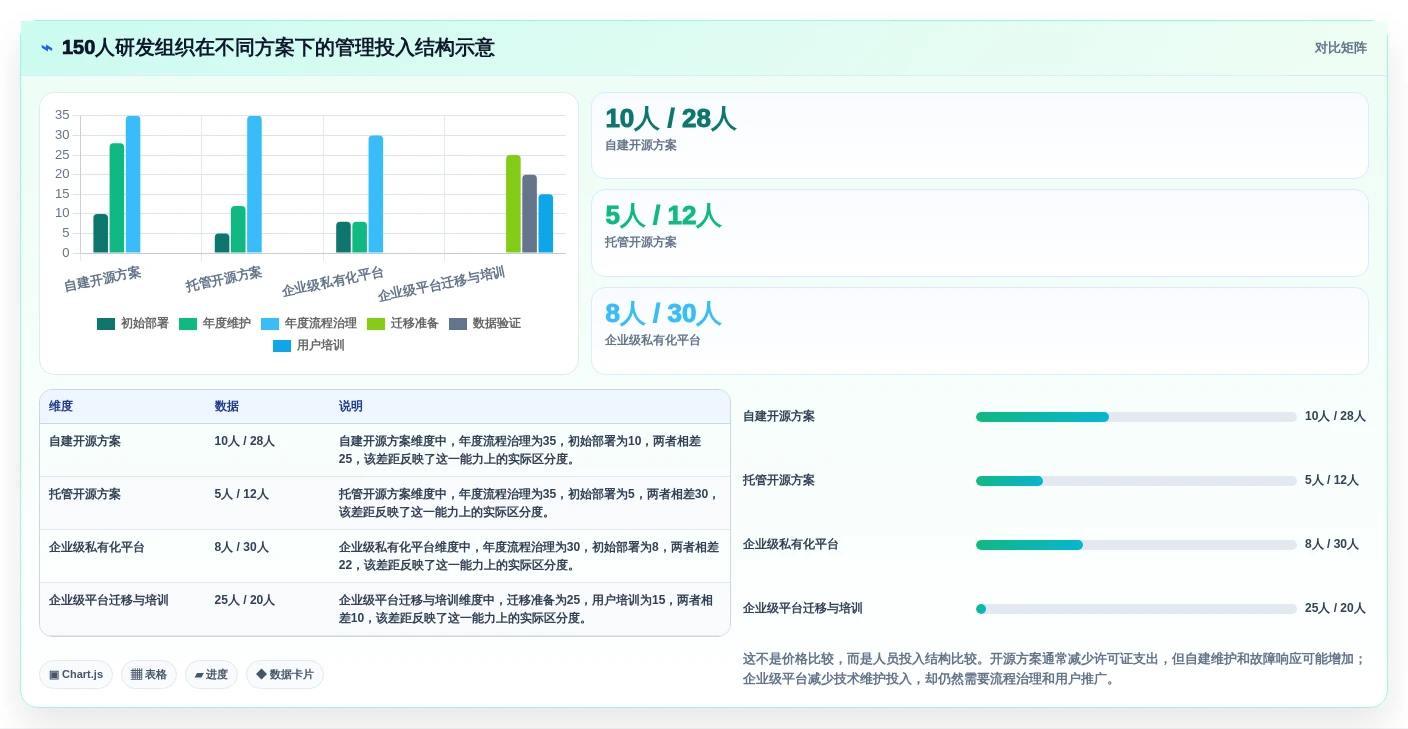Click the green 迁移准备 chart bar
The image size is (1408, 729).
point(513,204)
